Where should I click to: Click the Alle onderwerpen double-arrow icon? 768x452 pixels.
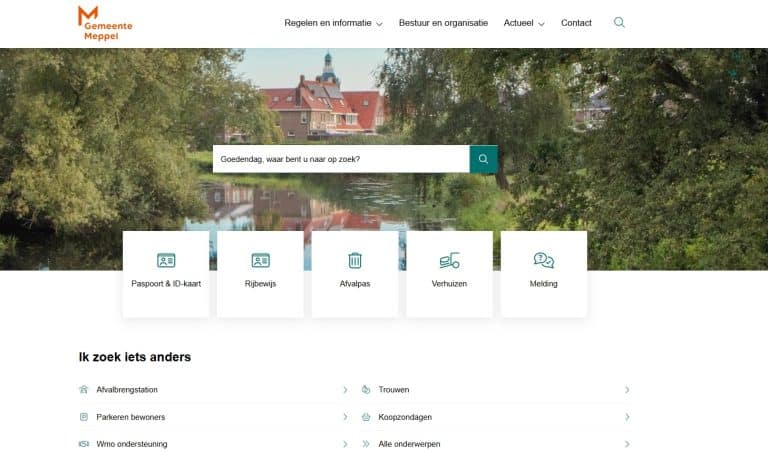click(x=366, y=444)
